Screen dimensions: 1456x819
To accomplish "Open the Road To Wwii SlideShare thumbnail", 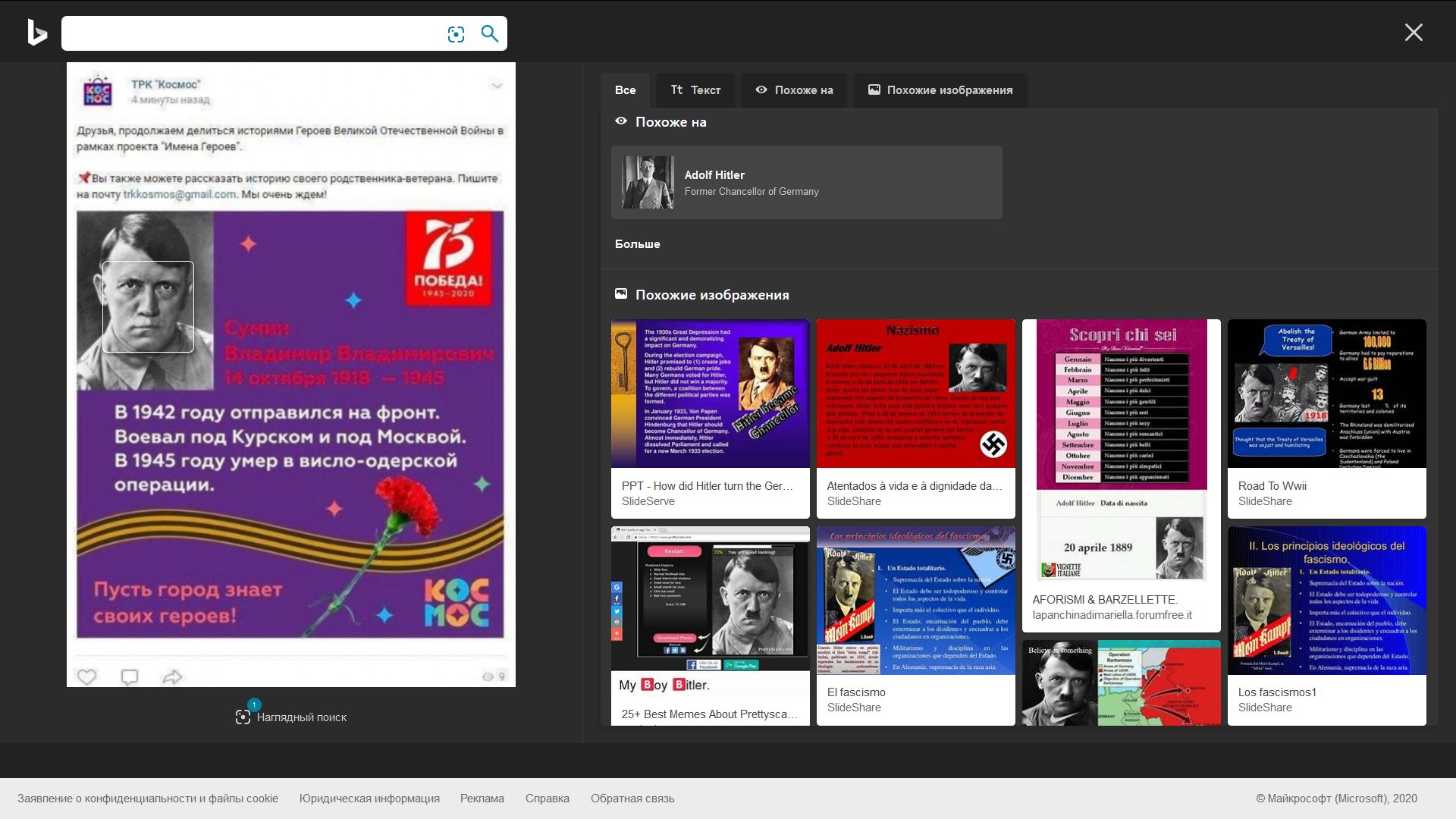I will click(x=1326, y=394).
